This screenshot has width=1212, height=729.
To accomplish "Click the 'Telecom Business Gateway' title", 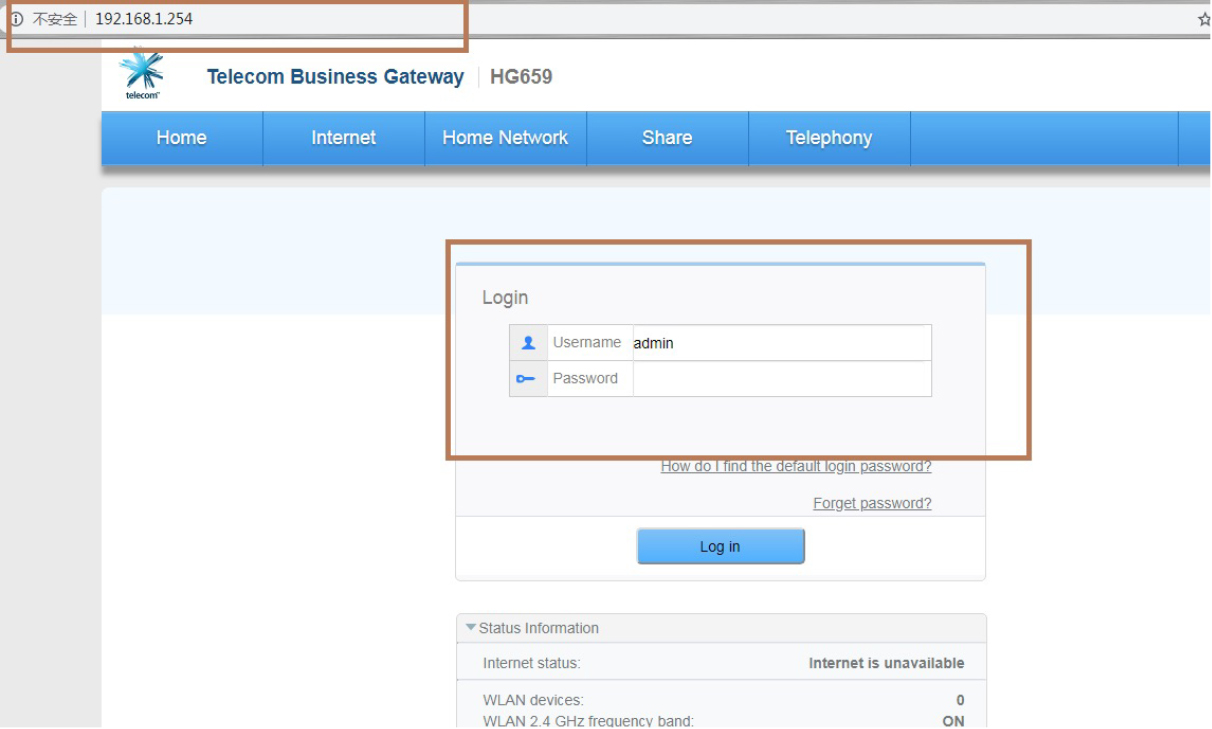I will (336, 77).
